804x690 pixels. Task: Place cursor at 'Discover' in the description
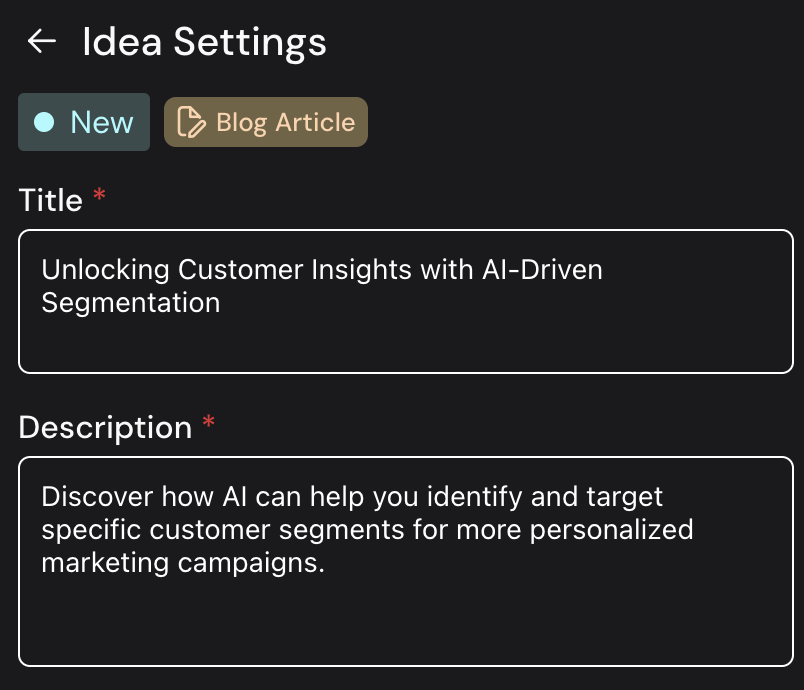click(x=98, y=496)
